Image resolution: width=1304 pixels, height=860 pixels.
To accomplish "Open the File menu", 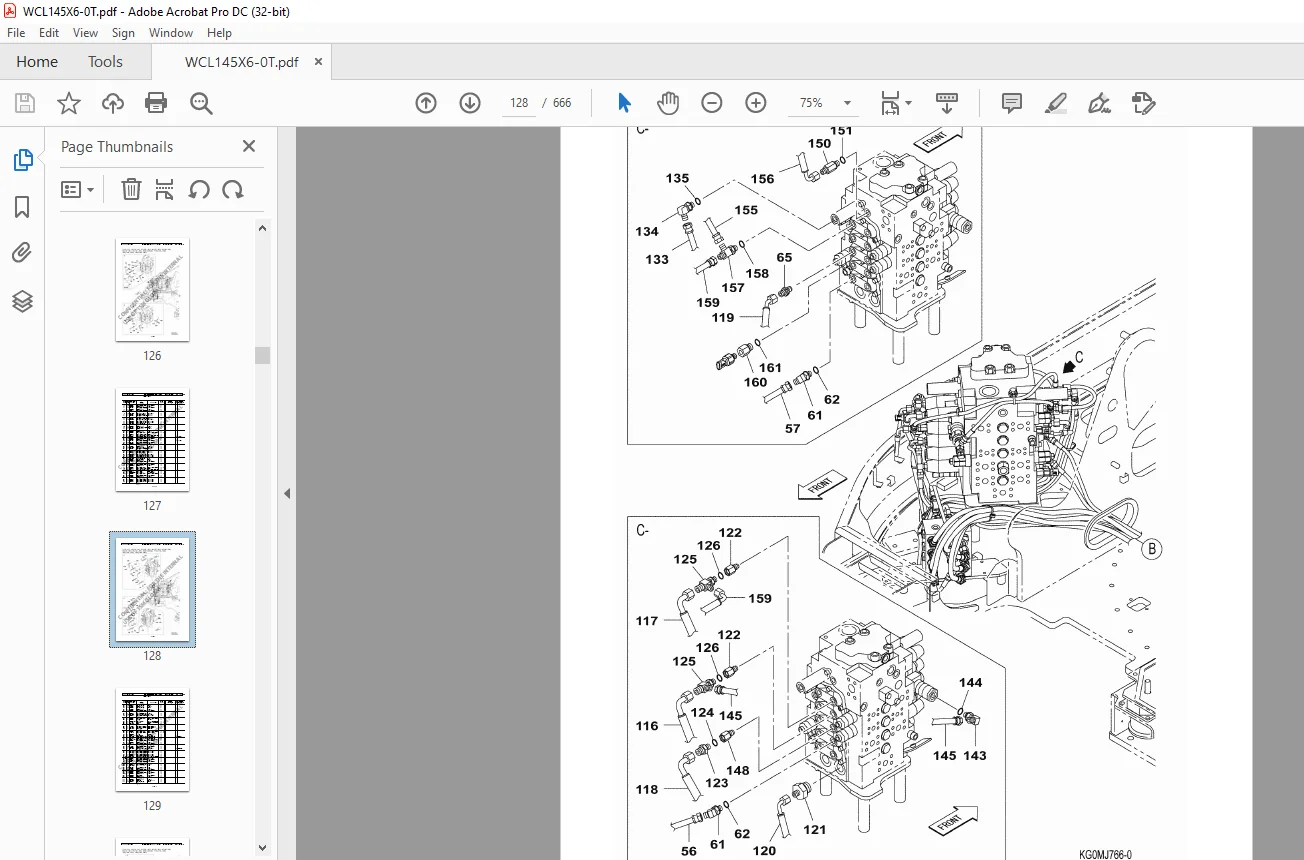I will point(16,33).
